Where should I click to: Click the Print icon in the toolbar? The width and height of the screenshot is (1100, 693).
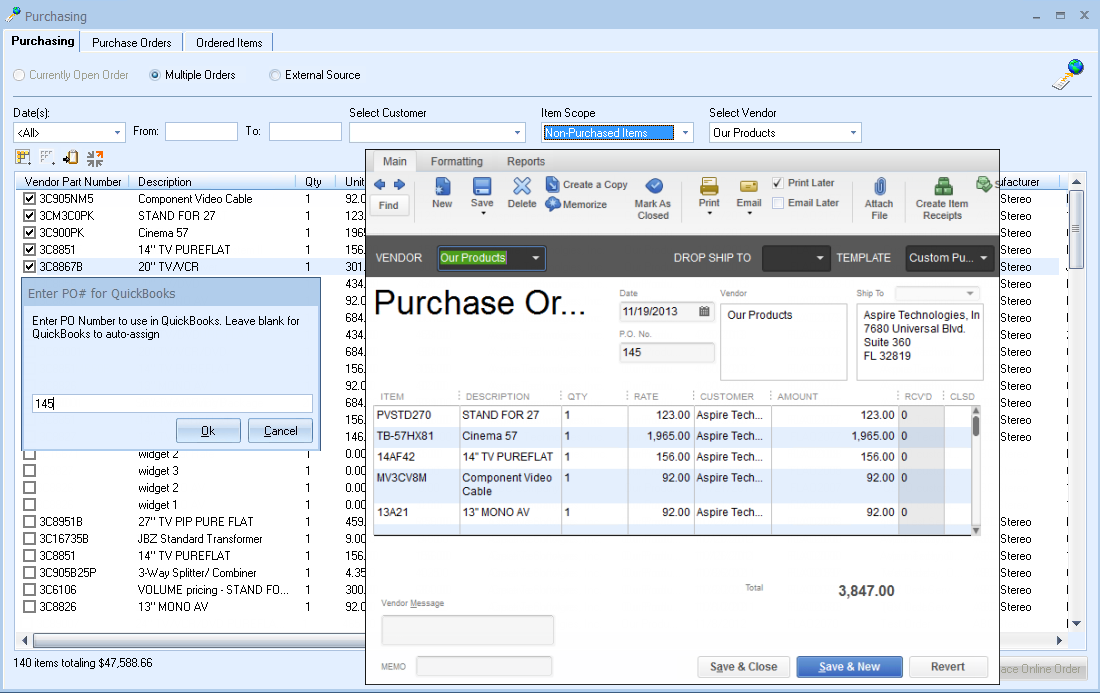coord(709,187)
